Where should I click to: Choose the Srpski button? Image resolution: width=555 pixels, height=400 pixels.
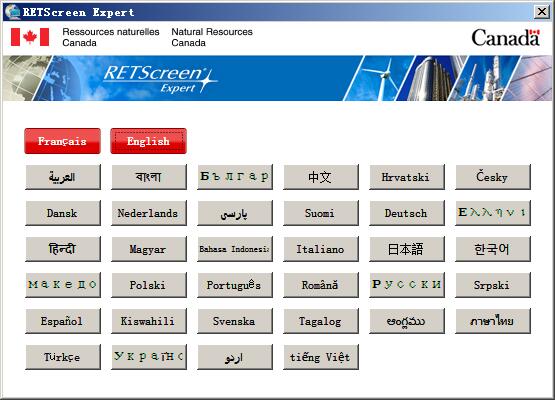pos(493,285)
